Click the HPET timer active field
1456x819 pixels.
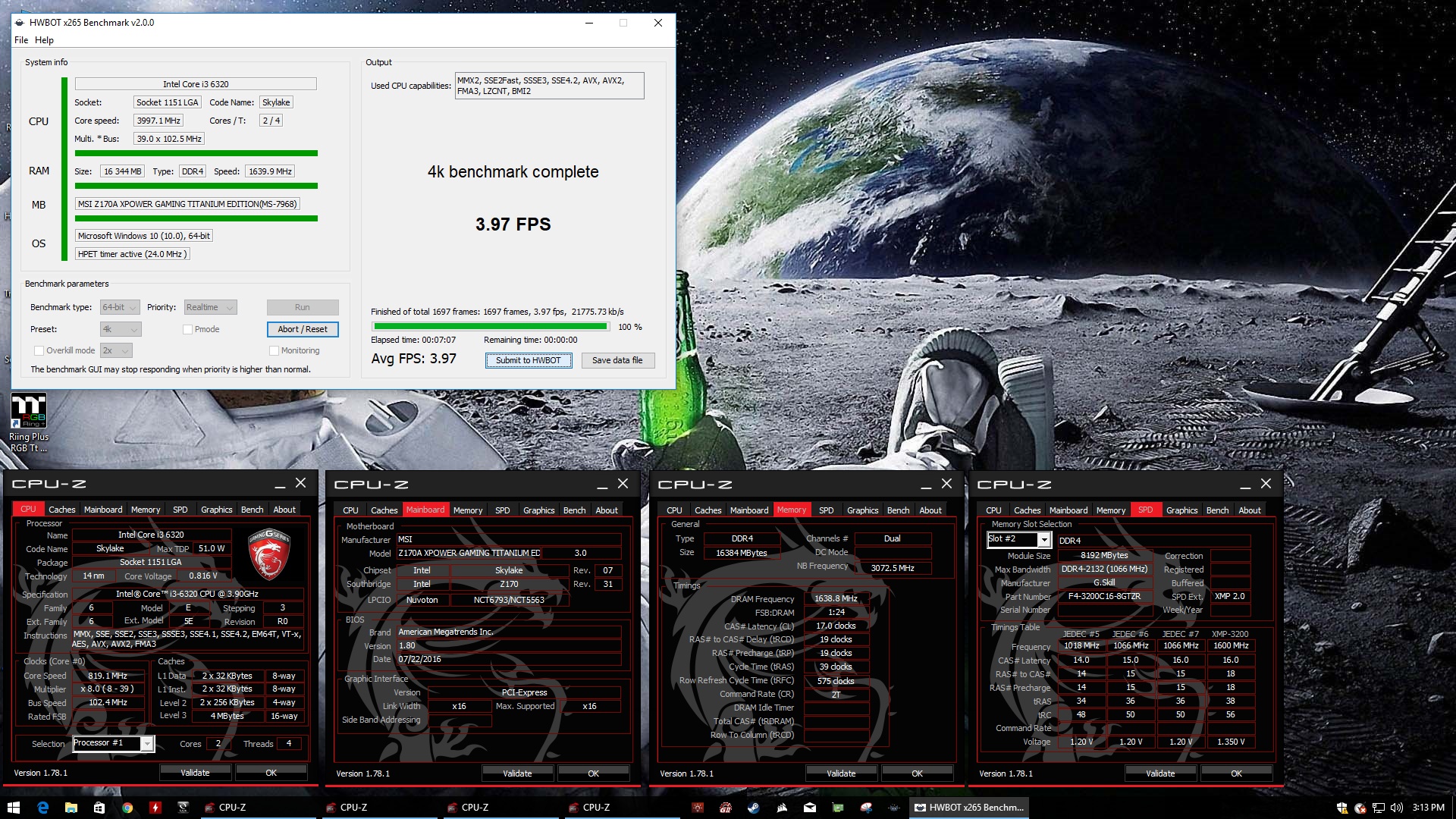click(132, 254)
